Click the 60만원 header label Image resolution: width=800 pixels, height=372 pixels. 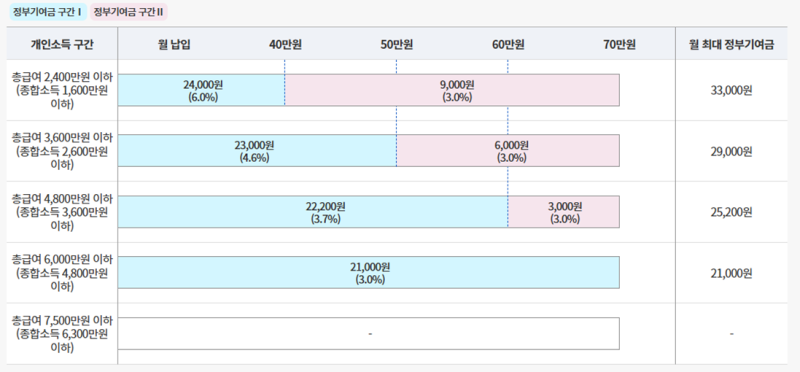(508, 44)
